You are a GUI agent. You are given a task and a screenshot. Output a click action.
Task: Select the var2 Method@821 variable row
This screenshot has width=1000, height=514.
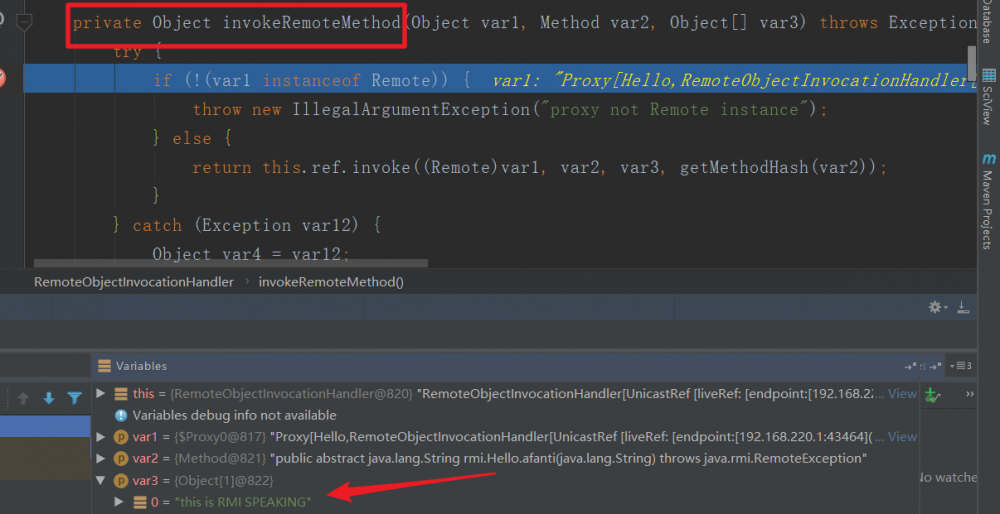click(506, 459)
